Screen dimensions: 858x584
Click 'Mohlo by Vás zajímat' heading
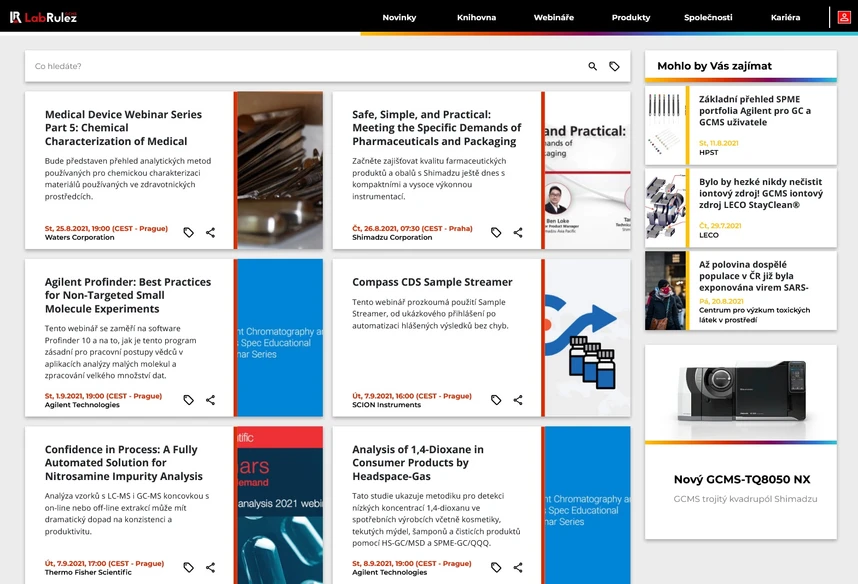click(x=714, y=66)
